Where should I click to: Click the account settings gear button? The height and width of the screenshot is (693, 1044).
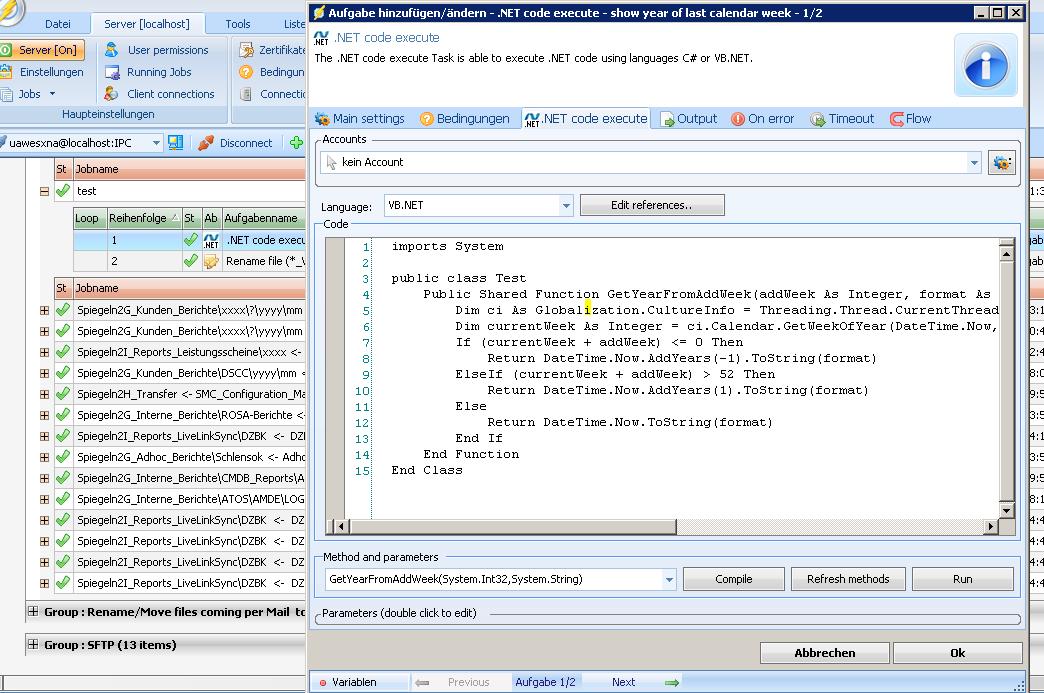1001,163
